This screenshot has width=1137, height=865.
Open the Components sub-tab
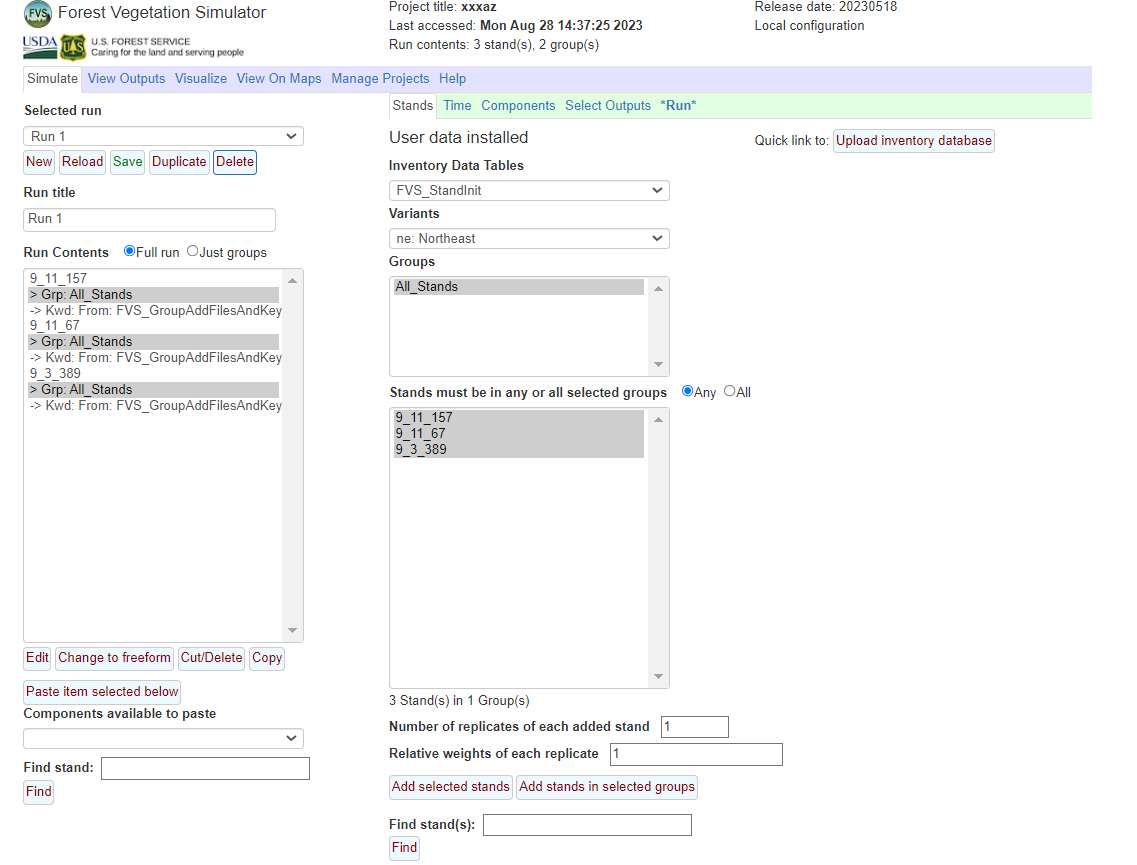[x=518, y=105]
